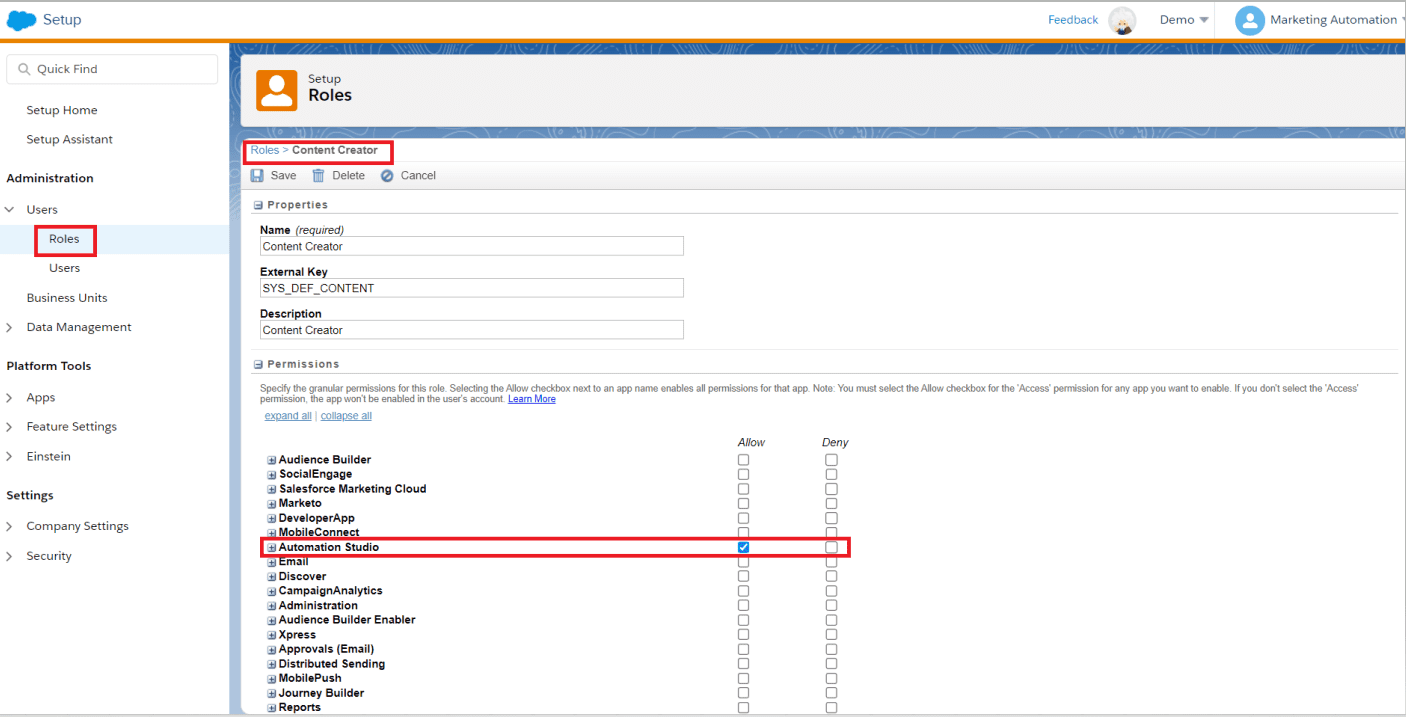Click the expand all link
Screen dimensions: 1406x717
(x=288, y=416)
